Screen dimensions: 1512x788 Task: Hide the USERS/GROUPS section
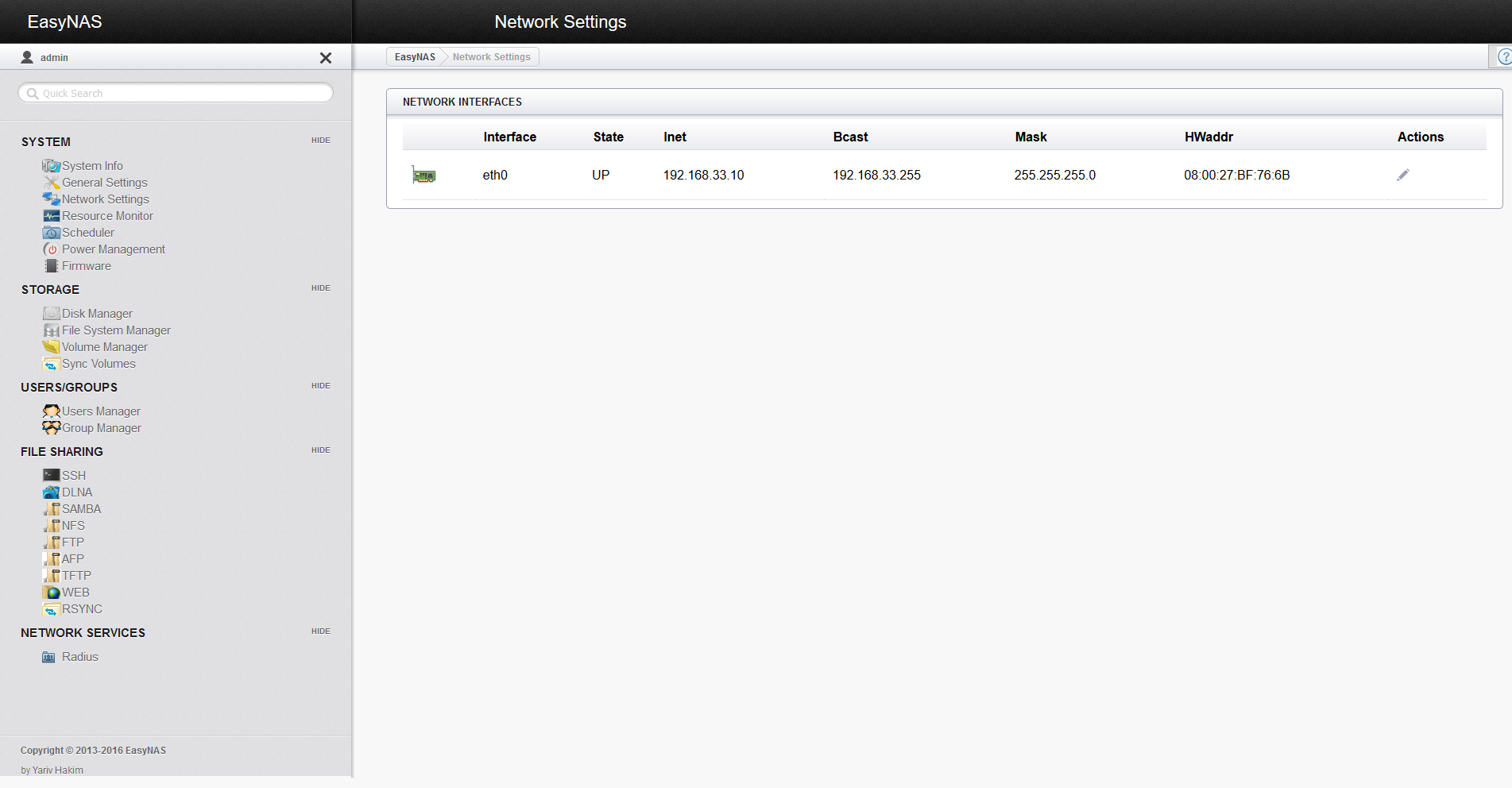321,386
